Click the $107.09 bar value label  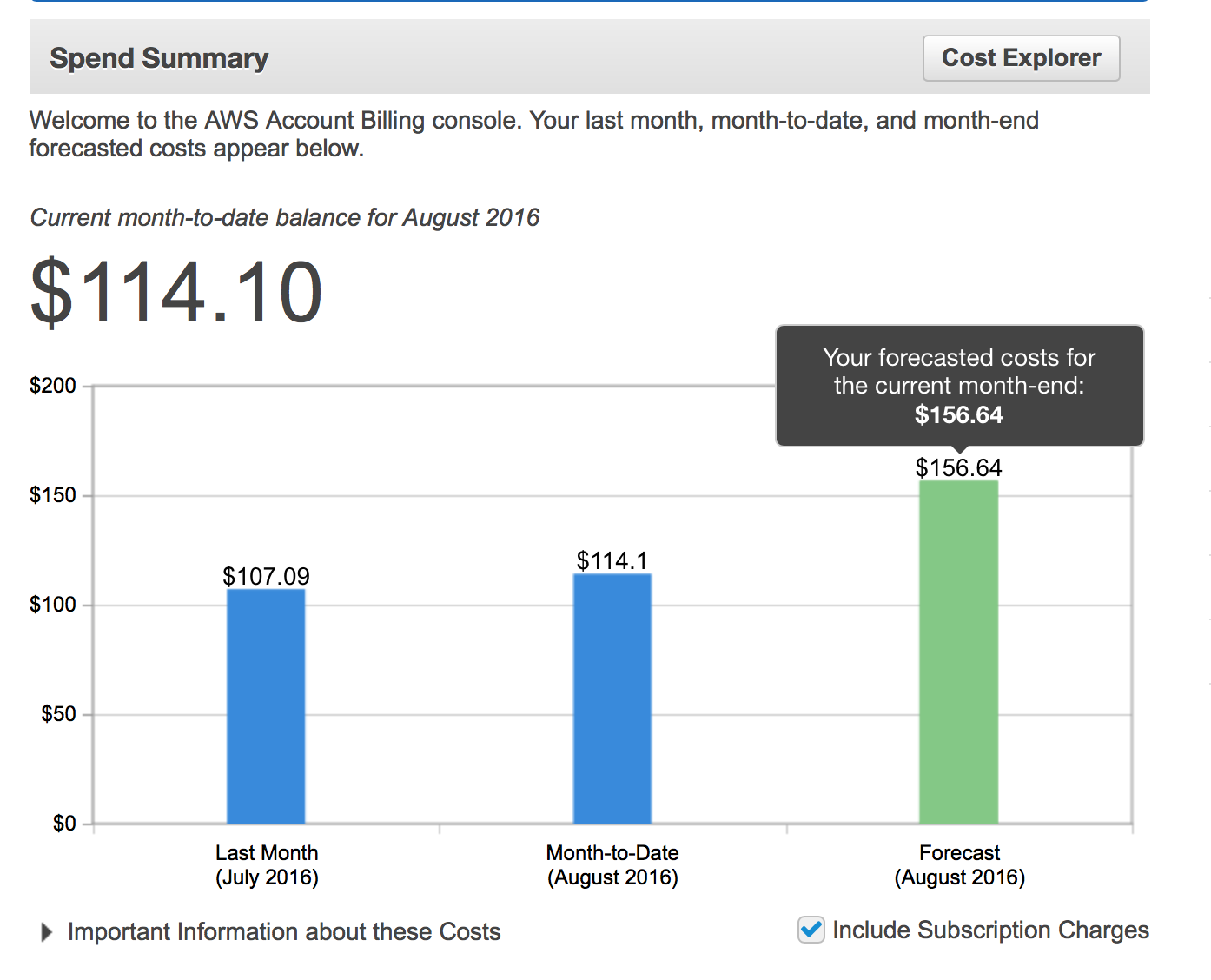click(266, 576)
